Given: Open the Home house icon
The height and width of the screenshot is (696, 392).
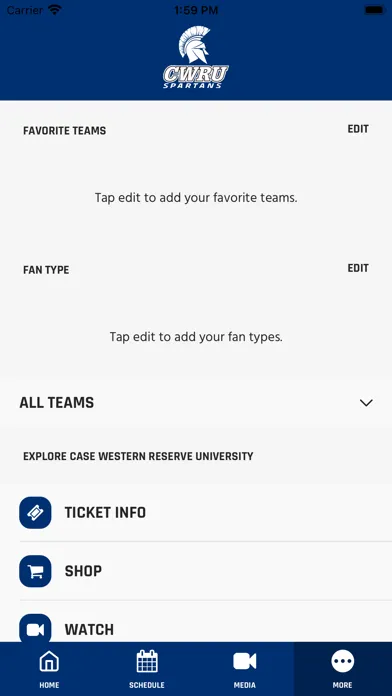Looking at the screenshot, I should (49, 662).
